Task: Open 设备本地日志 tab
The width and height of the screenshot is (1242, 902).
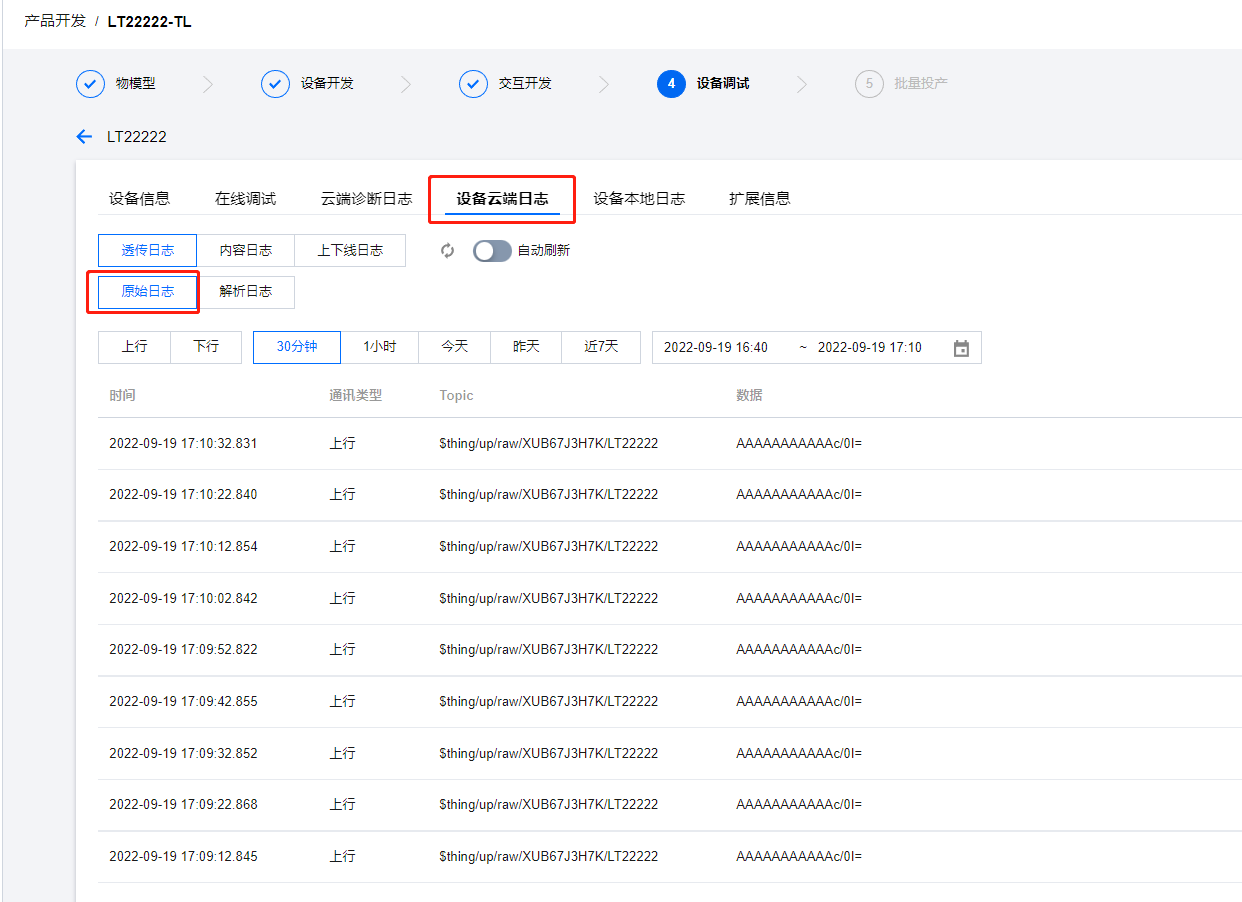Action: (x=639, y=199)
